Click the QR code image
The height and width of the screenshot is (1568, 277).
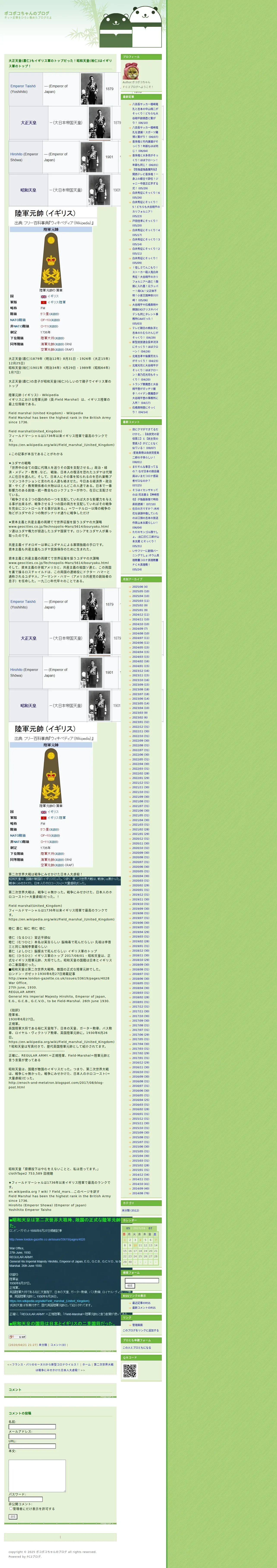pyautogui.click(x=130, y=1371)
